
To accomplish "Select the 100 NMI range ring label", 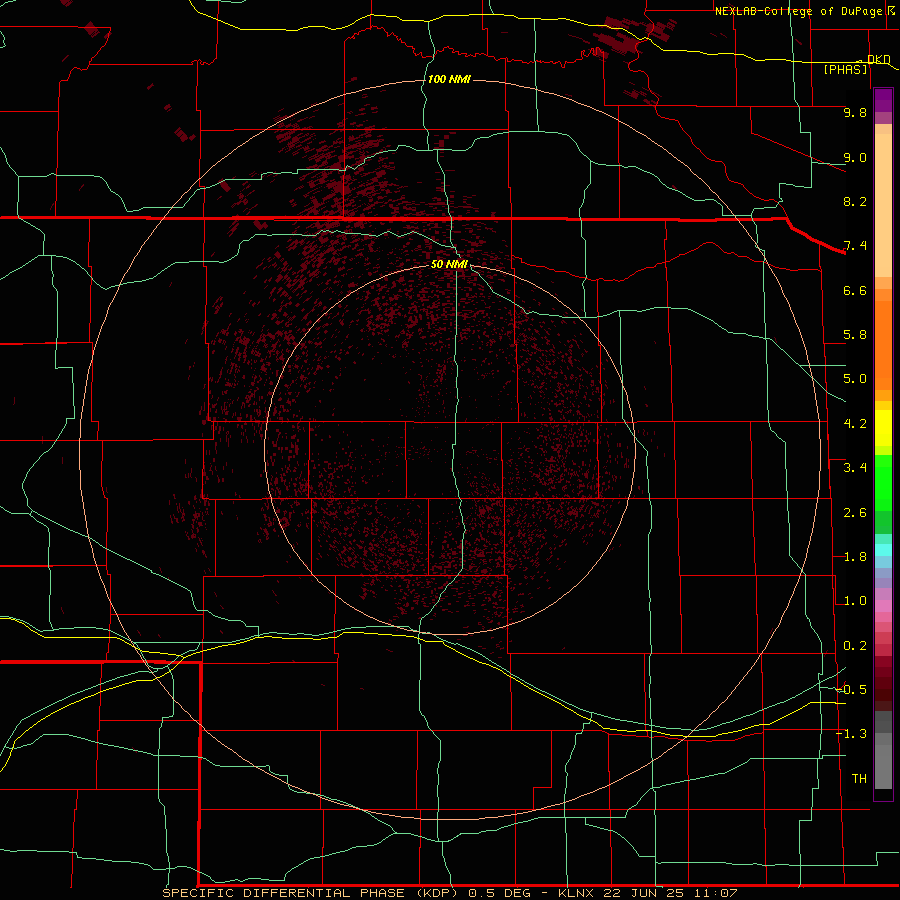I will pos(449,79).
